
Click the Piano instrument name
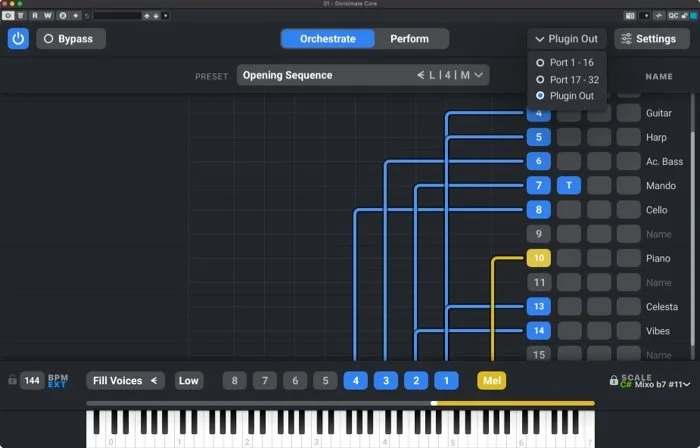tap(658, 258)
